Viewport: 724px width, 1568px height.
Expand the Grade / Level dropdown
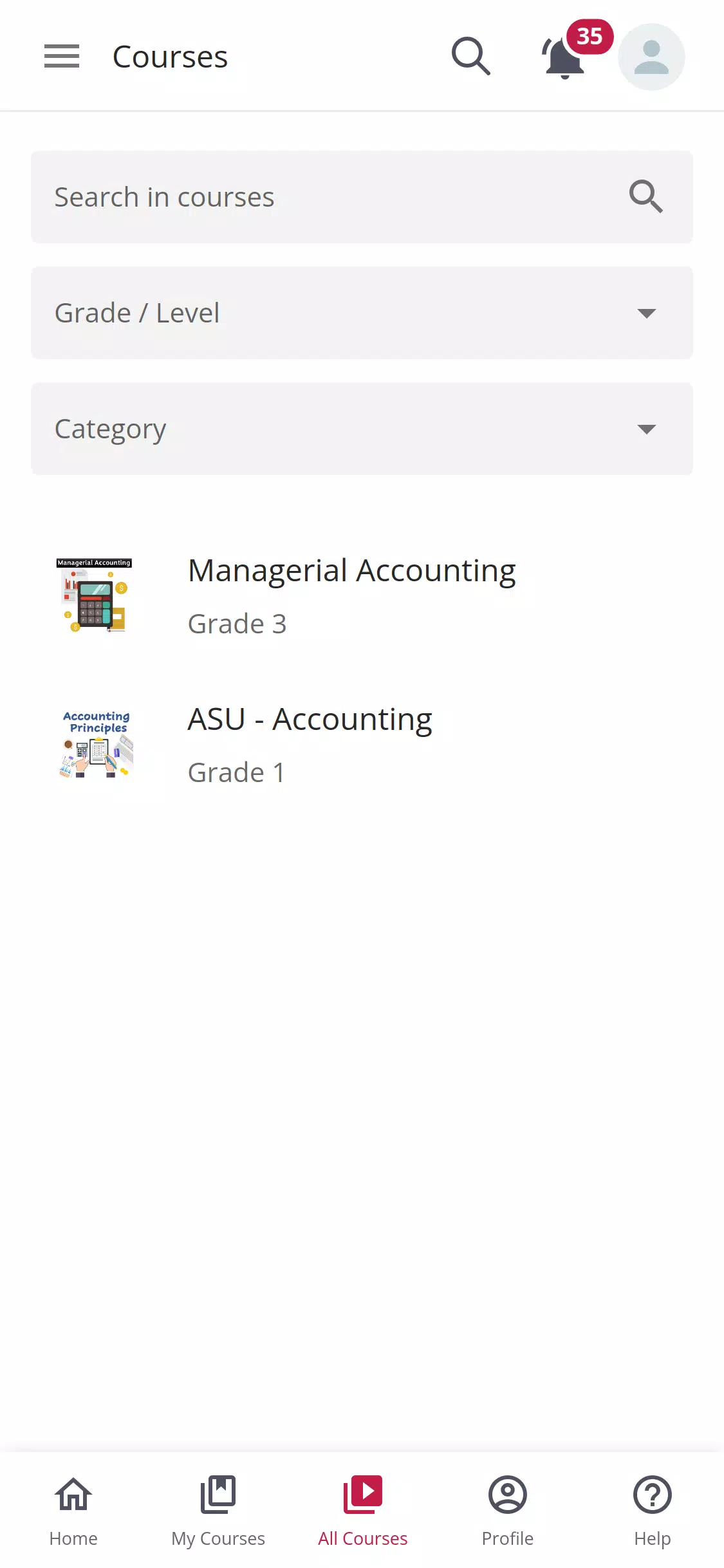click(362, 313)
